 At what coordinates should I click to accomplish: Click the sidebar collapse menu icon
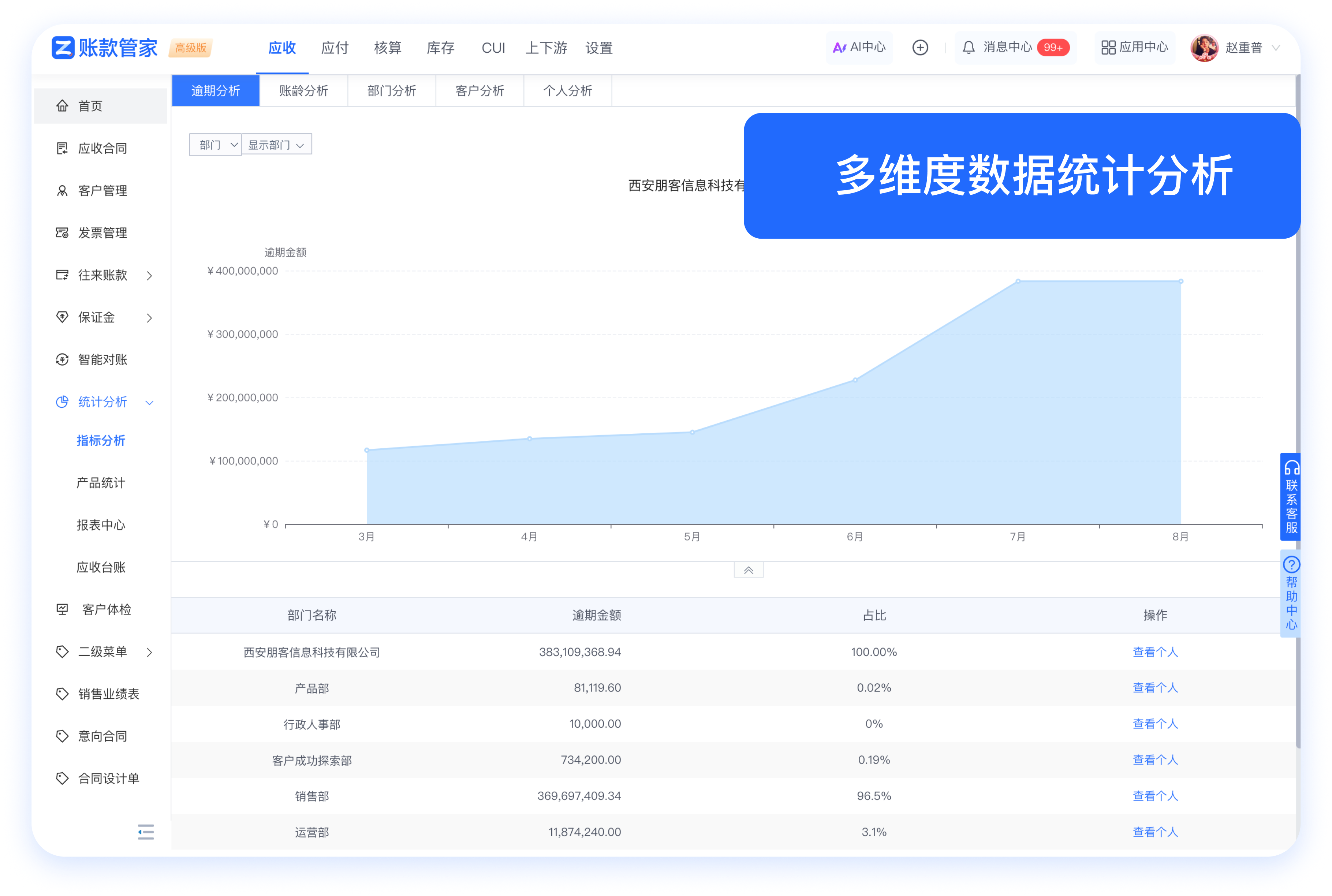(146, 832)
